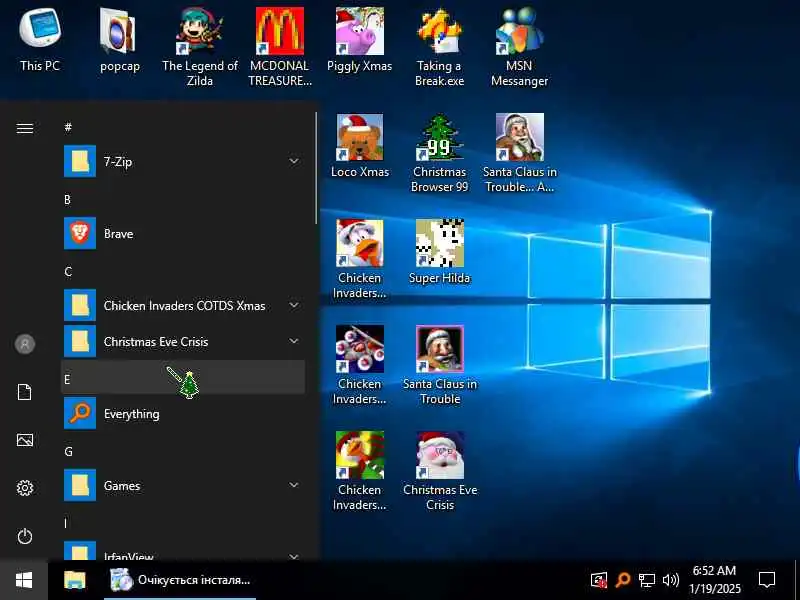Click the 'B' section letter header
800x600 pixels.
[x=67, y=199]
